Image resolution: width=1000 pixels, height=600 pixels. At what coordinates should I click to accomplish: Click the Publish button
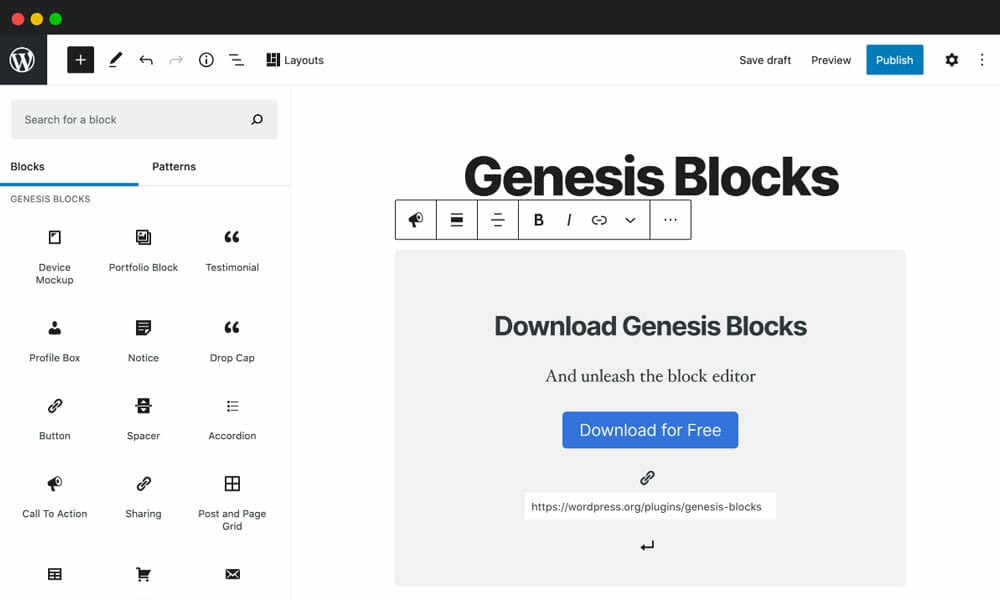point(894,60)
